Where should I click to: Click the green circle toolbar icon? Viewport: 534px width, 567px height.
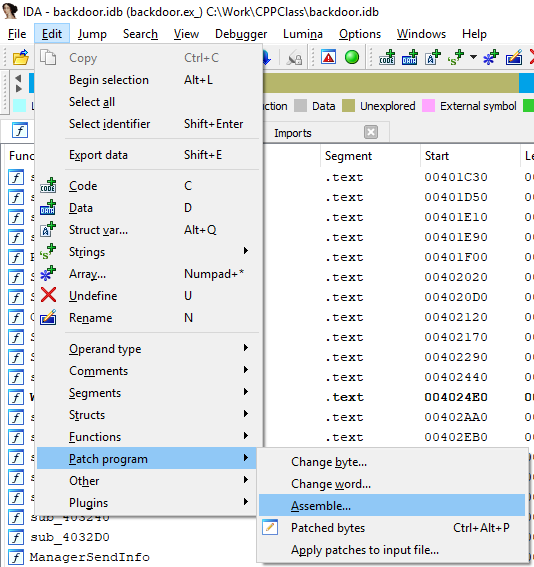[352, 57]
